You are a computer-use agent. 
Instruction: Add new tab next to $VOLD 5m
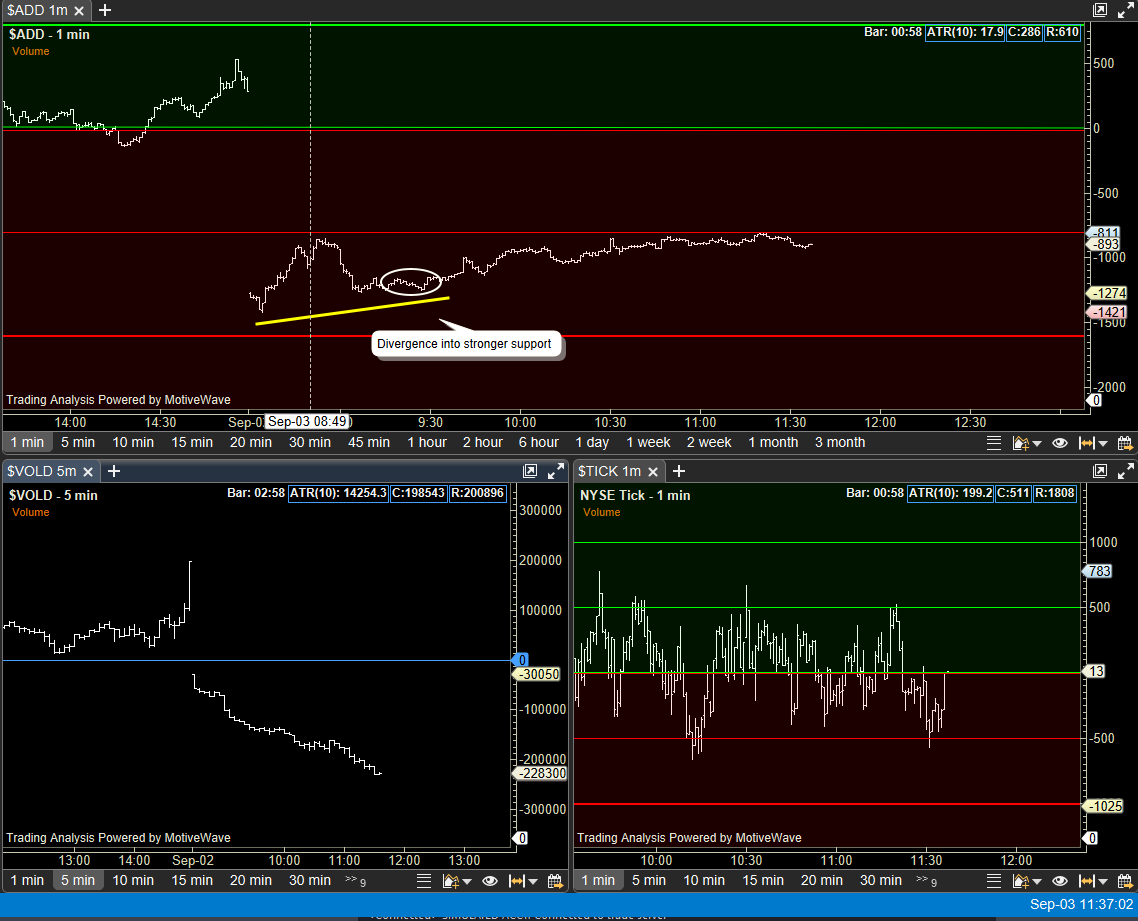tap(113, 471)
